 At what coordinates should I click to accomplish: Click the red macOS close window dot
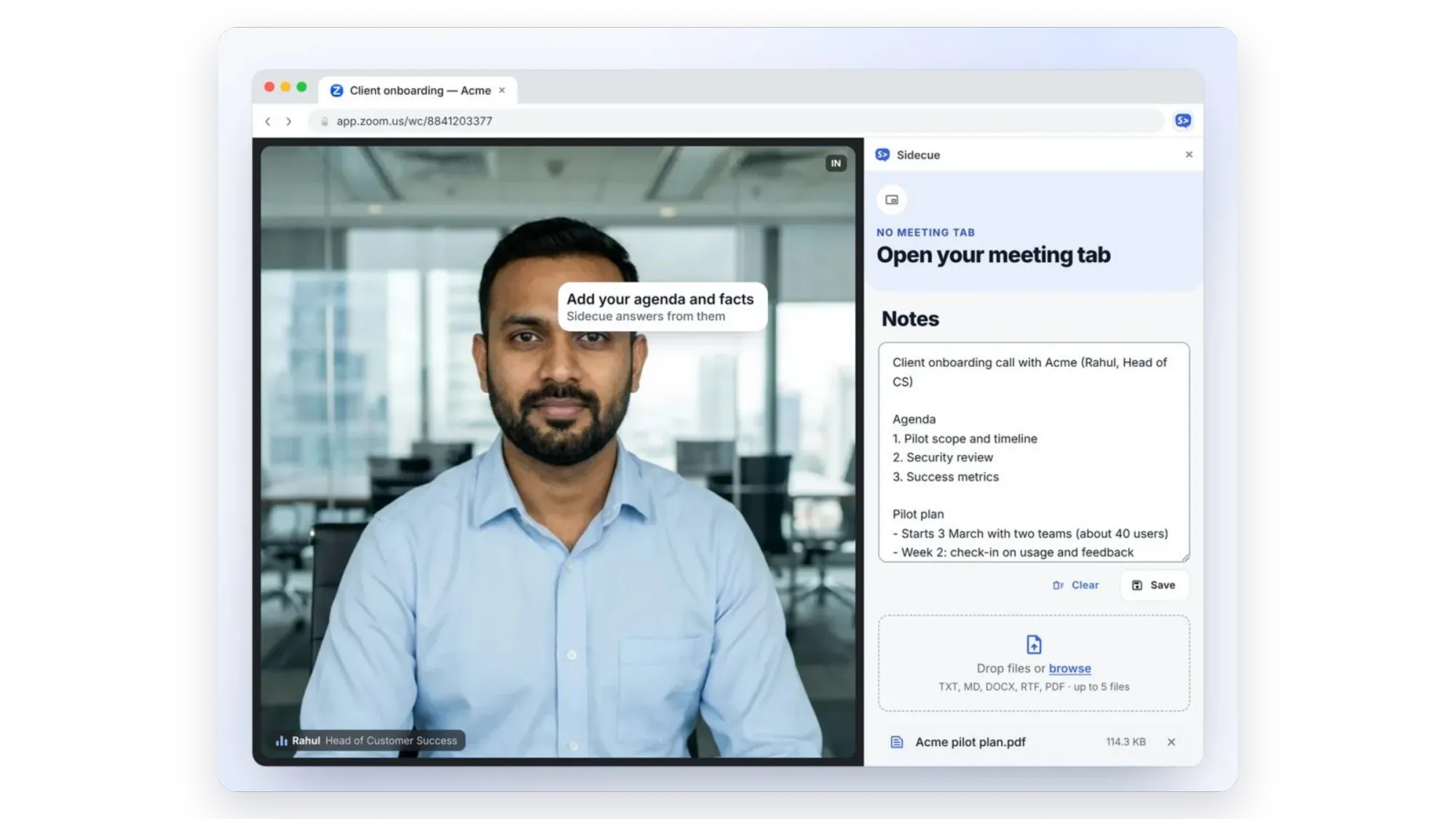269,87
